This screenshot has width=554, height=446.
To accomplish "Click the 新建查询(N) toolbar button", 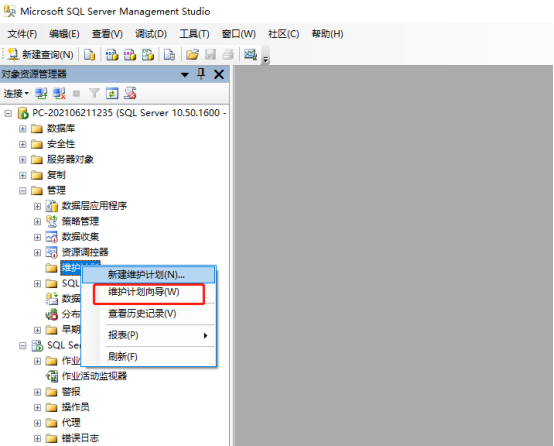I will coord(40,54).
